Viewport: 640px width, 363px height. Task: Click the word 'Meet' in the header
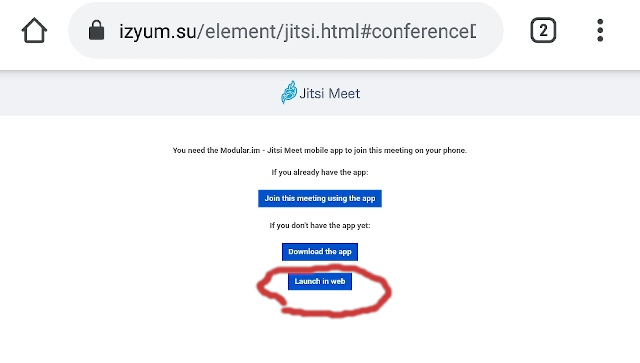(x=344, y=94)
